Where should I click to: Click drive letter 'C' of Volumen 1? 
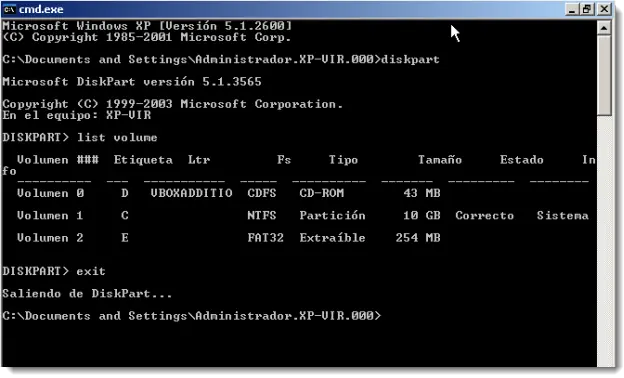click(x=125, y=216)
